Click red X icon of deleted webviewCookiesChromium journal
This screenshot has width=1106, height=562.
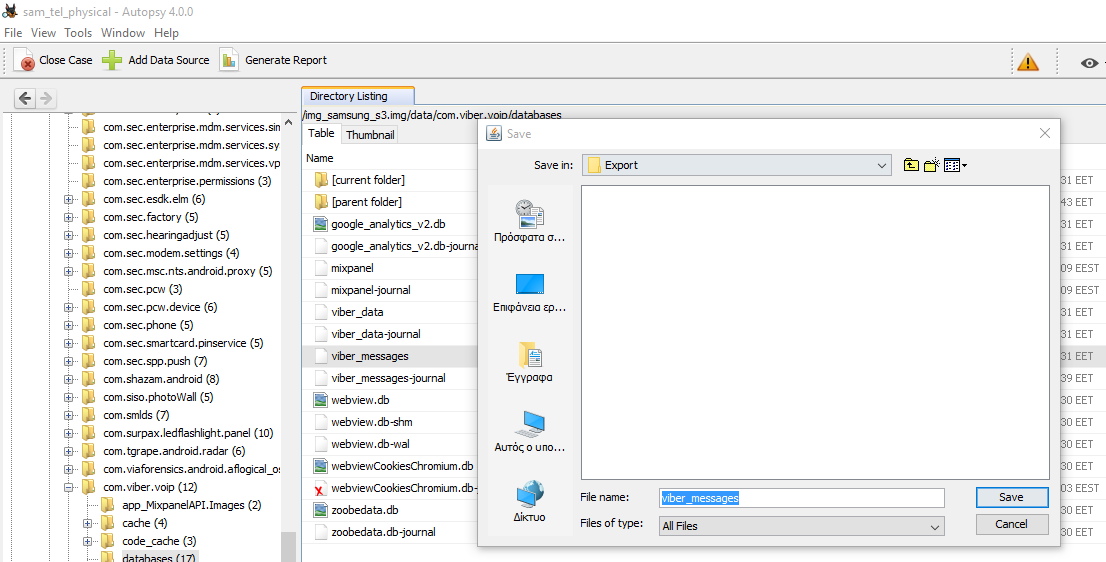pos(320,489)
